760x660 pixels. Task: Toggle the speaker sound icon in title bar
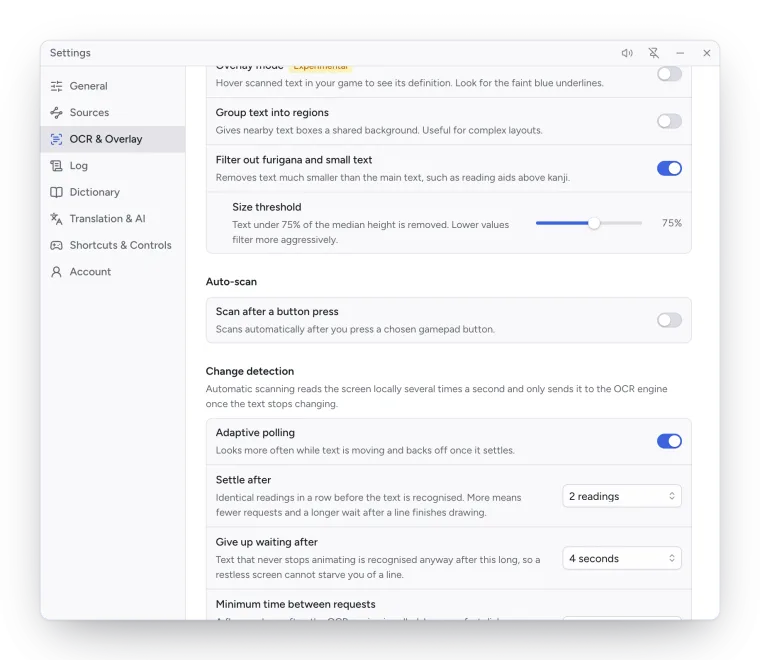(x=627, y=53)
